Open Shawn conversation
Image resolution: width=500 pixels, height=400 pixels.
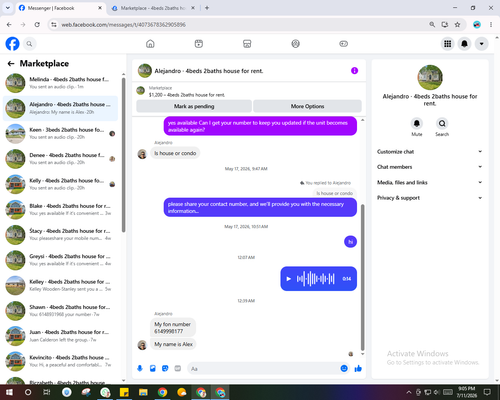point(60,310)
